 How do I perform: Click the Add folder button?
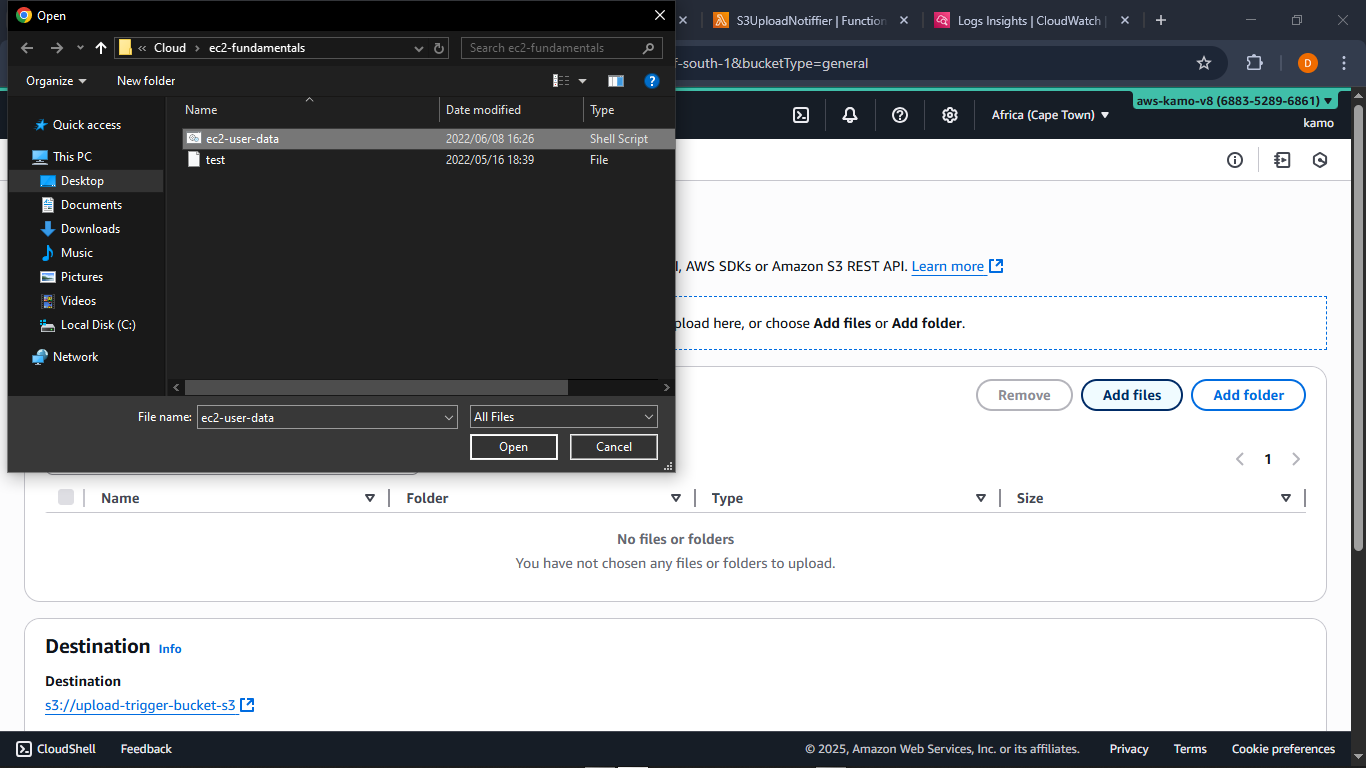[1249, 395]
